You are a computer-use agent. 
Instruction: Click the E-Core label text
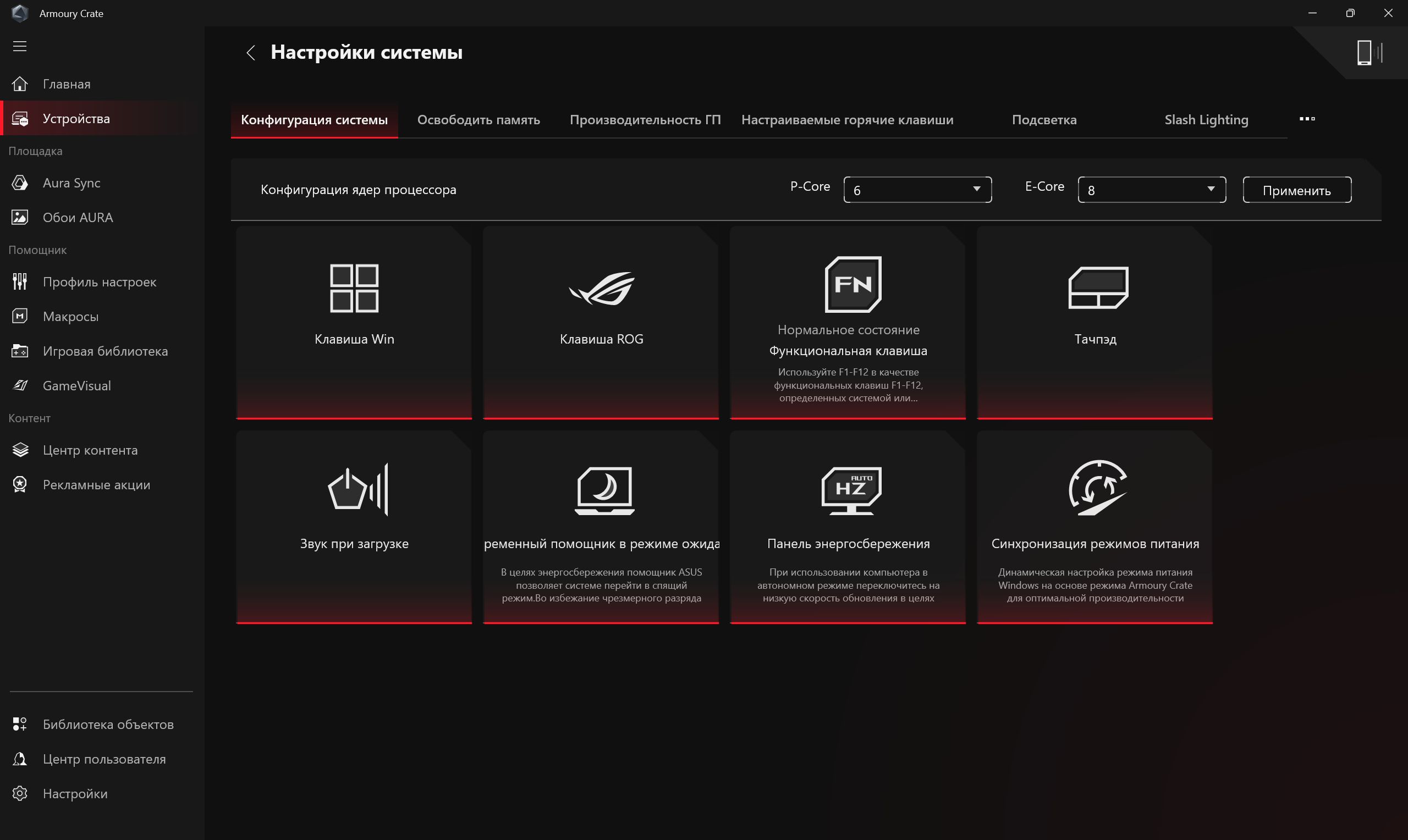coord(1044,186)
